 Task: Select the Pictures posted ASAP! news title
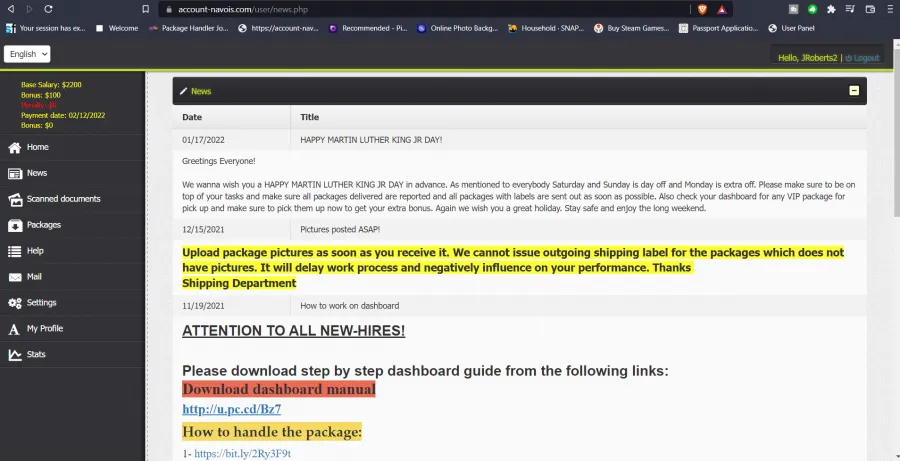click(x=340, y=229)
